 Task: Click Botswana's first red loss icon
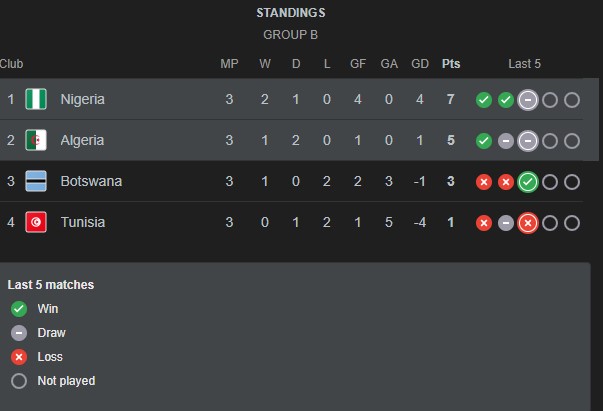coord(484,181)
